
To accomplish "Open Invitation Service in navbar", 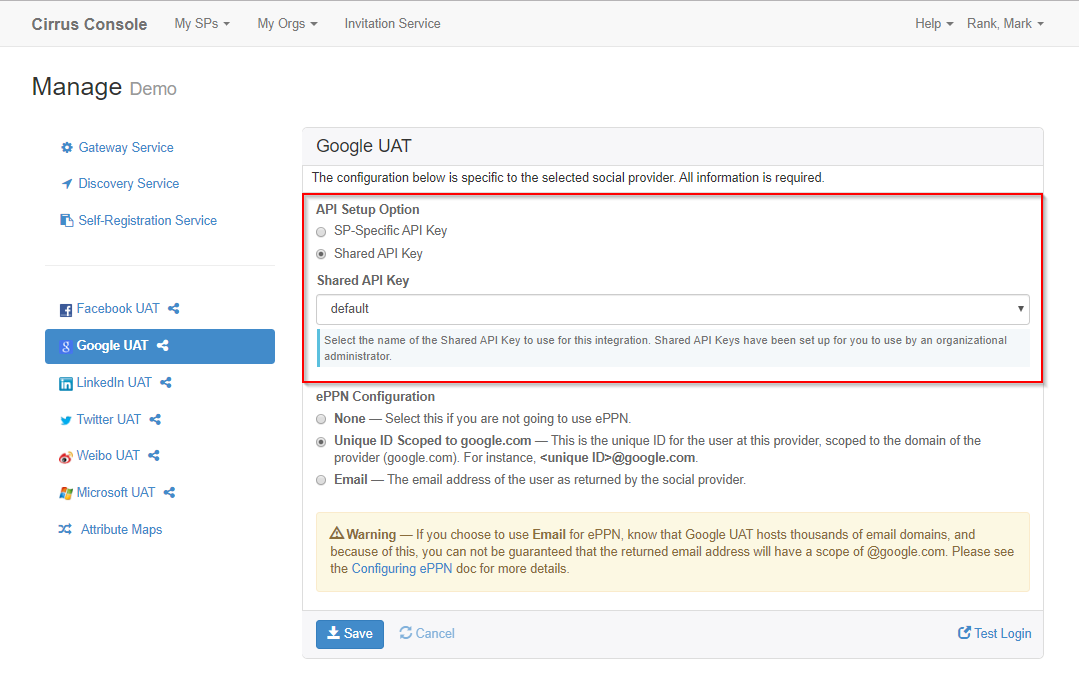I will click(392, 23).
